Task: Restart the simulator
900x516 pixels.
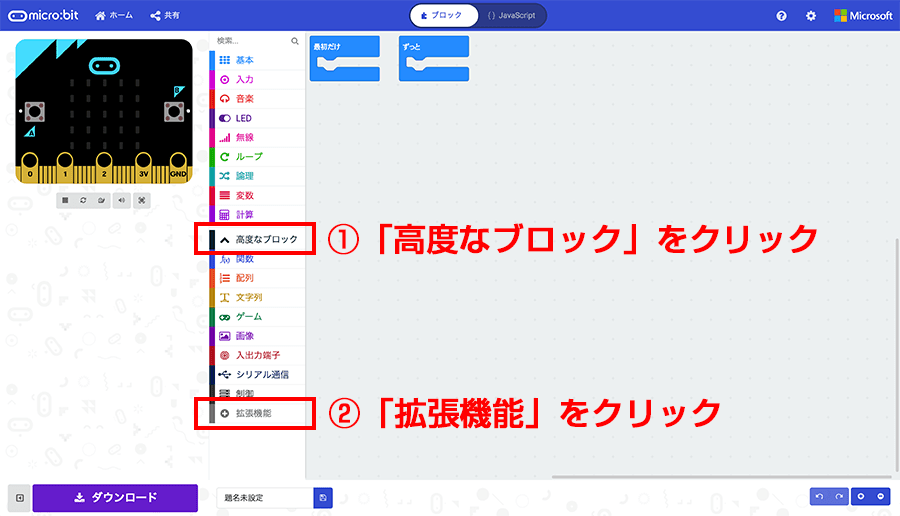Action: [x=83, y=200]
